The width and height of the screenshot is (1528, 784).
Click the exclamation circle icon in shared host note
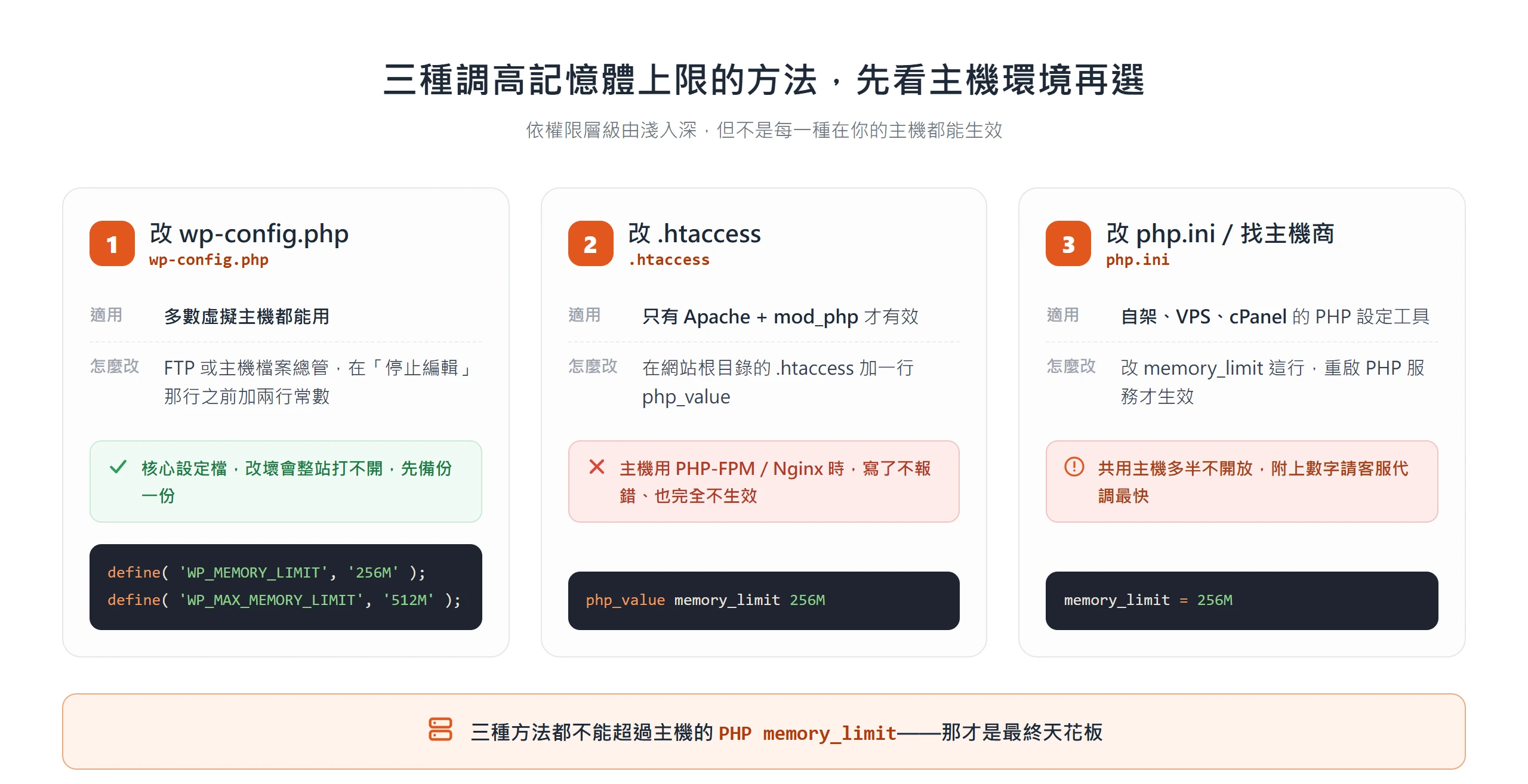point(1074,467)
